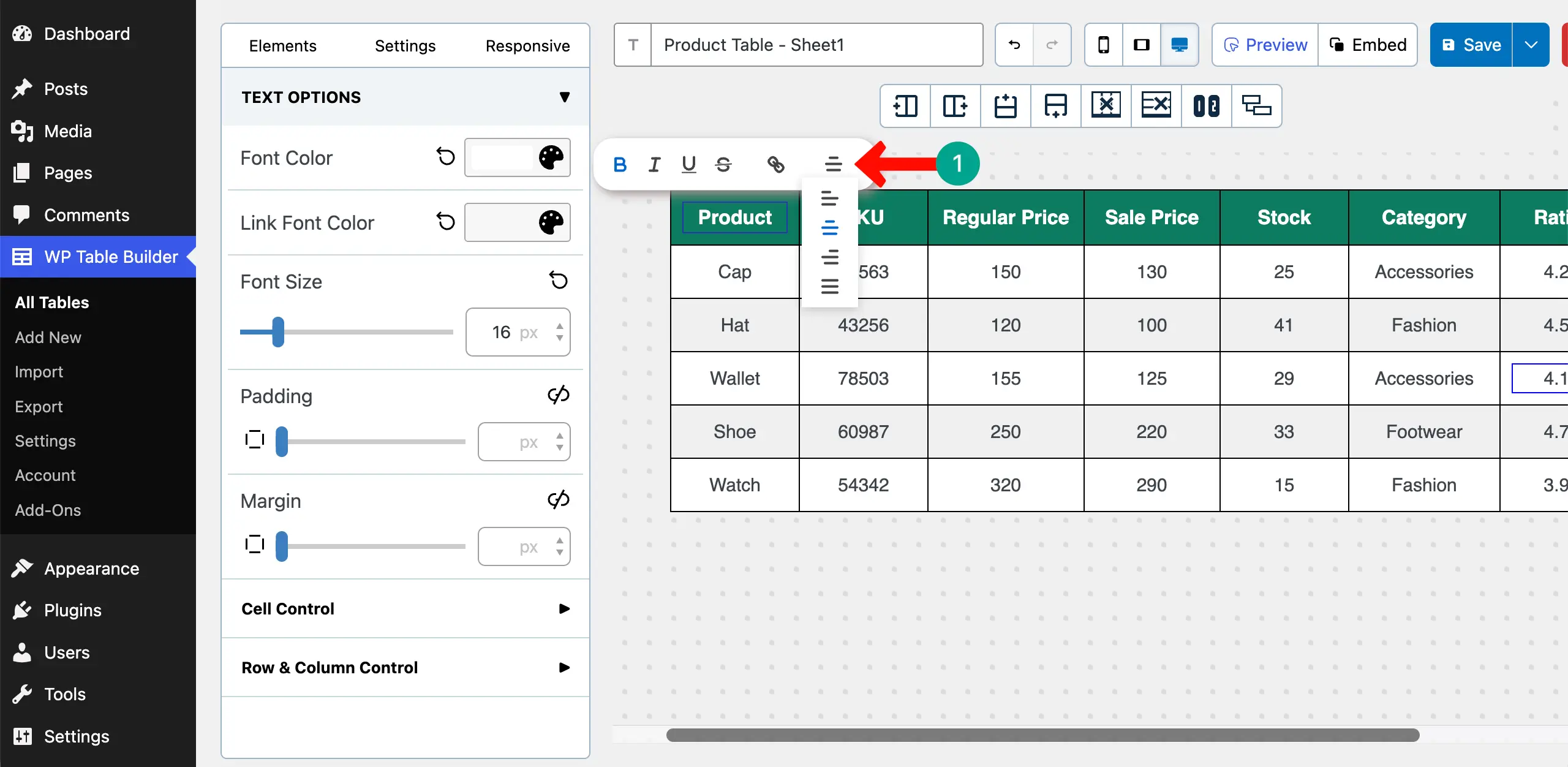
Task: Expand the Cell Control section
Action: (x=564, y=608)
